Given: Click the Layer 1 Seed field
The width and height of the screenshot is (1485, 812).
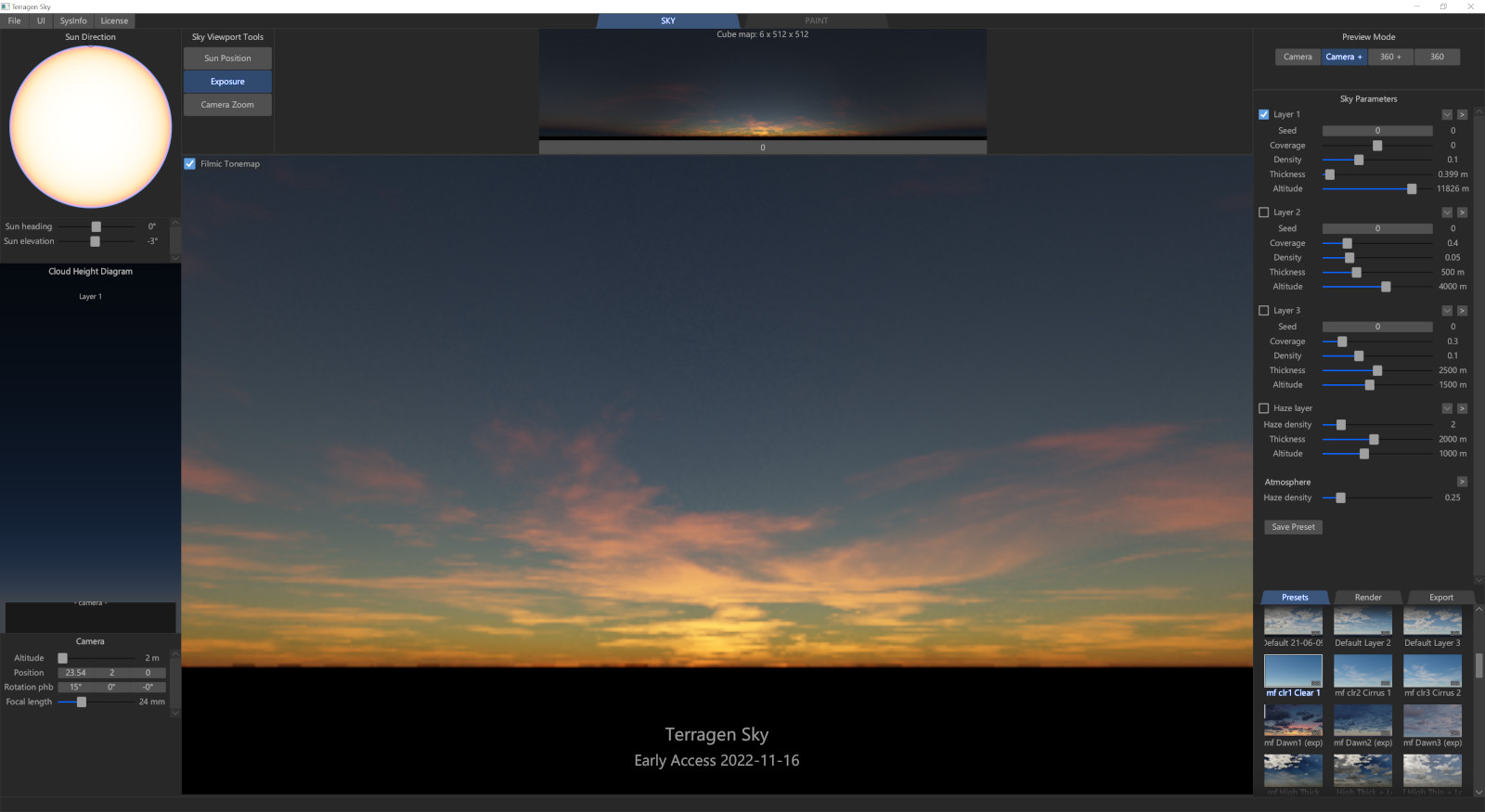Looking at the screenshot, I should (x=1377, y=131).
